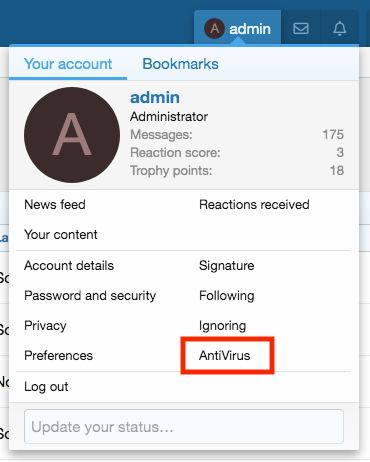Open the AntiVirus menu entry
Image resolution: width=370 pixels, height=462 pixels.
[x=224, y=356]
